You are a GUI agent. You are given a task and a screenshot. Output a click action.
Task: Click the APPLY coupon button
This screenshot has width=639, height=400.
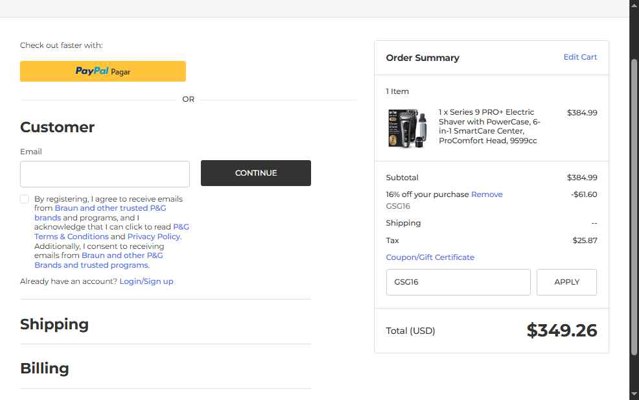[566, 282]
